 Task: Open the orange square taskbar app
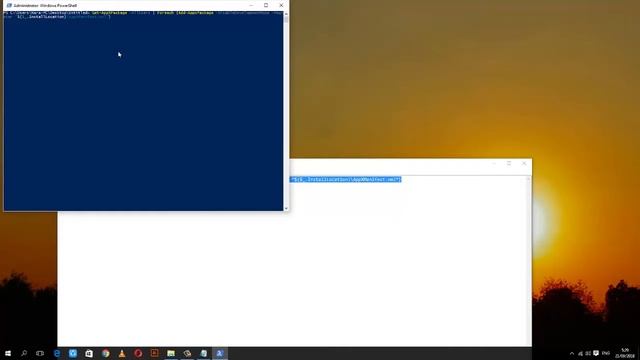(x=154, y=353)
